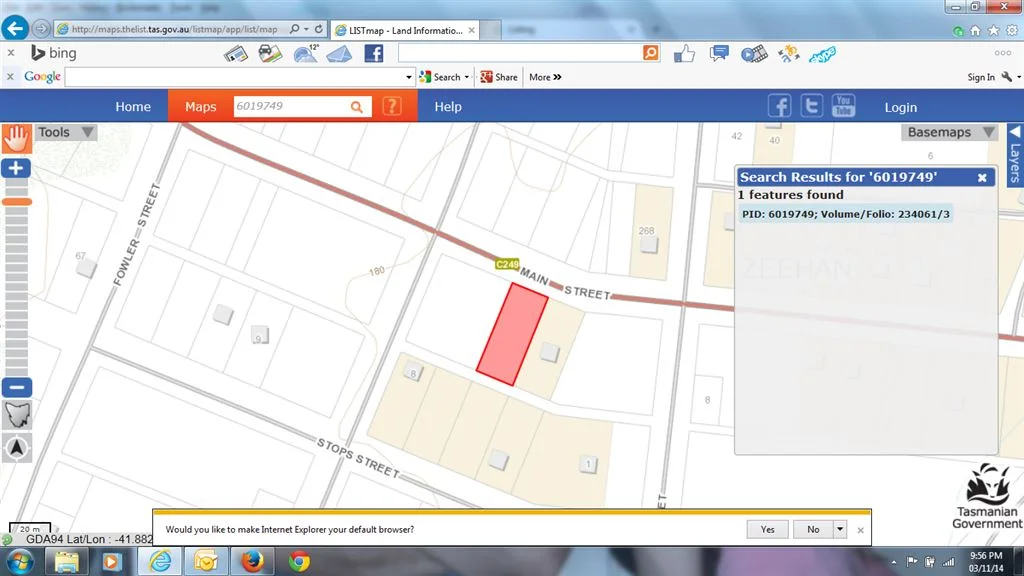This screenshot has height=576, width=1024.
Task: Open the Help menu
Action: 446,105
